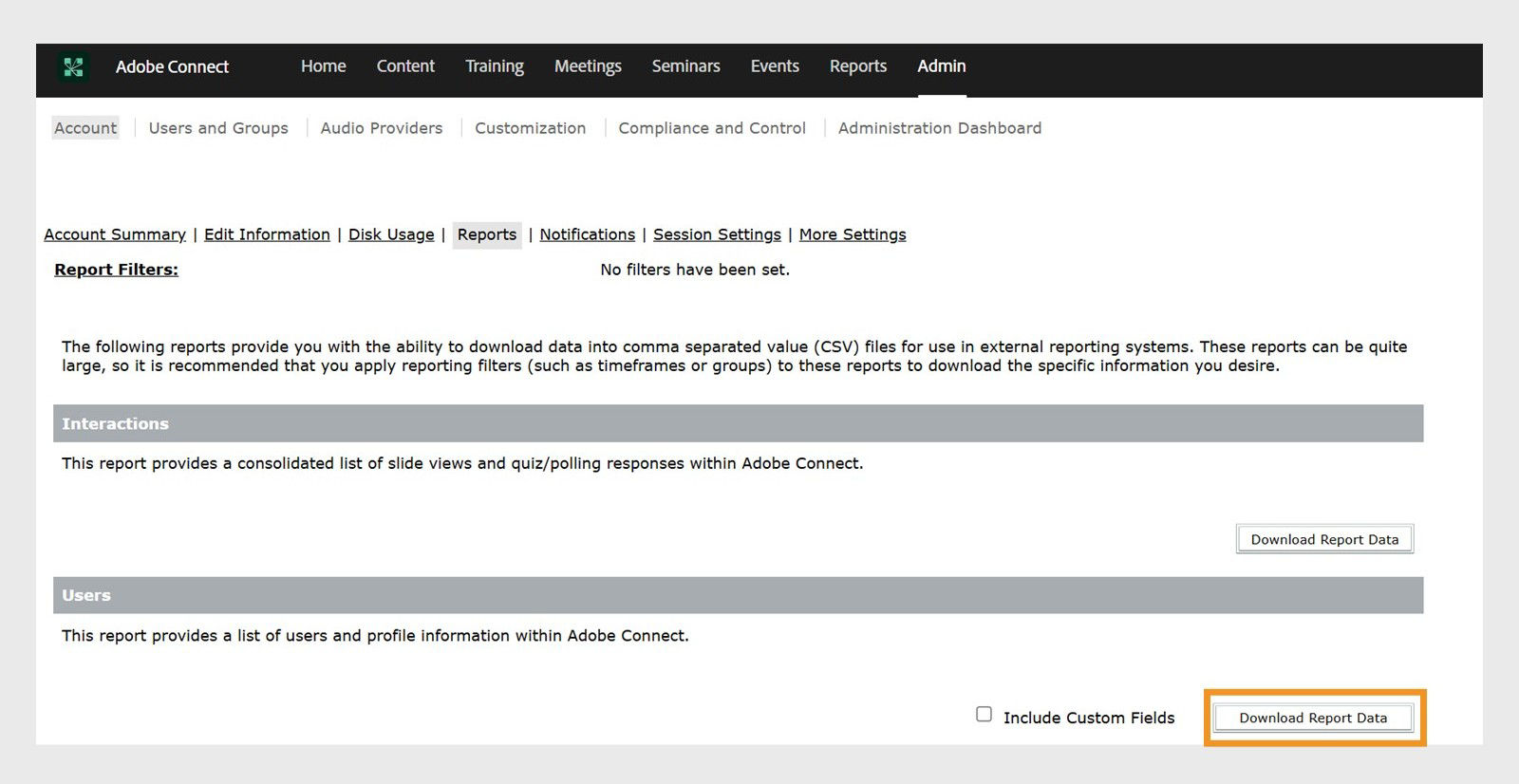Select the Events tab
The image size is (1519, 784).
(x=775, y=66)
